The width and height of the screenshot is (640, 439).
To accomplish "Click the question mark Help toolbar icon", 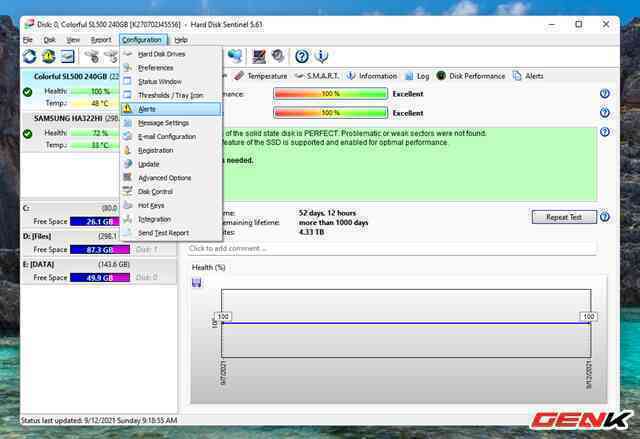I will coord(302,56).
